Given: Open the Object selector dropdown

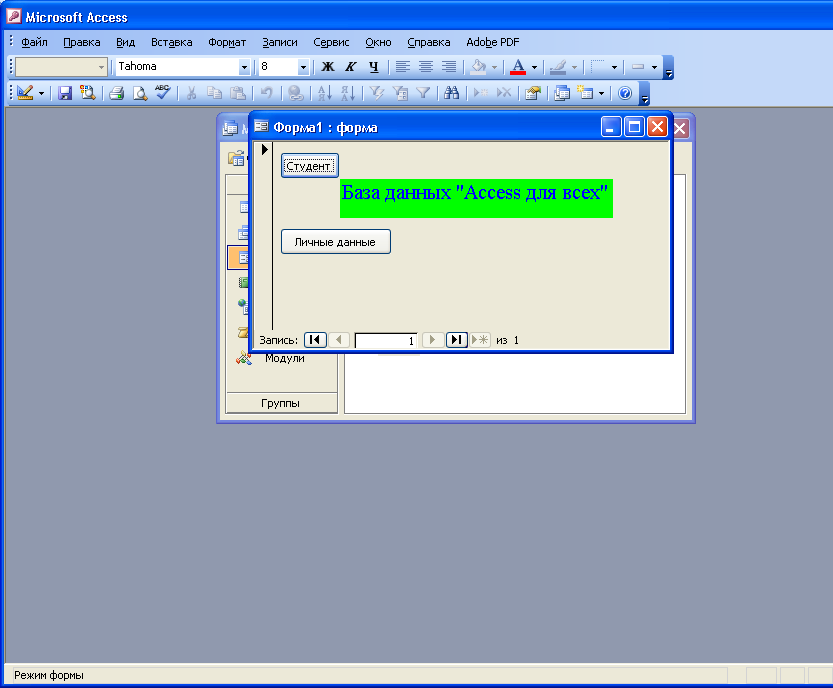Looking at the screenshot, I should (101, 67).
